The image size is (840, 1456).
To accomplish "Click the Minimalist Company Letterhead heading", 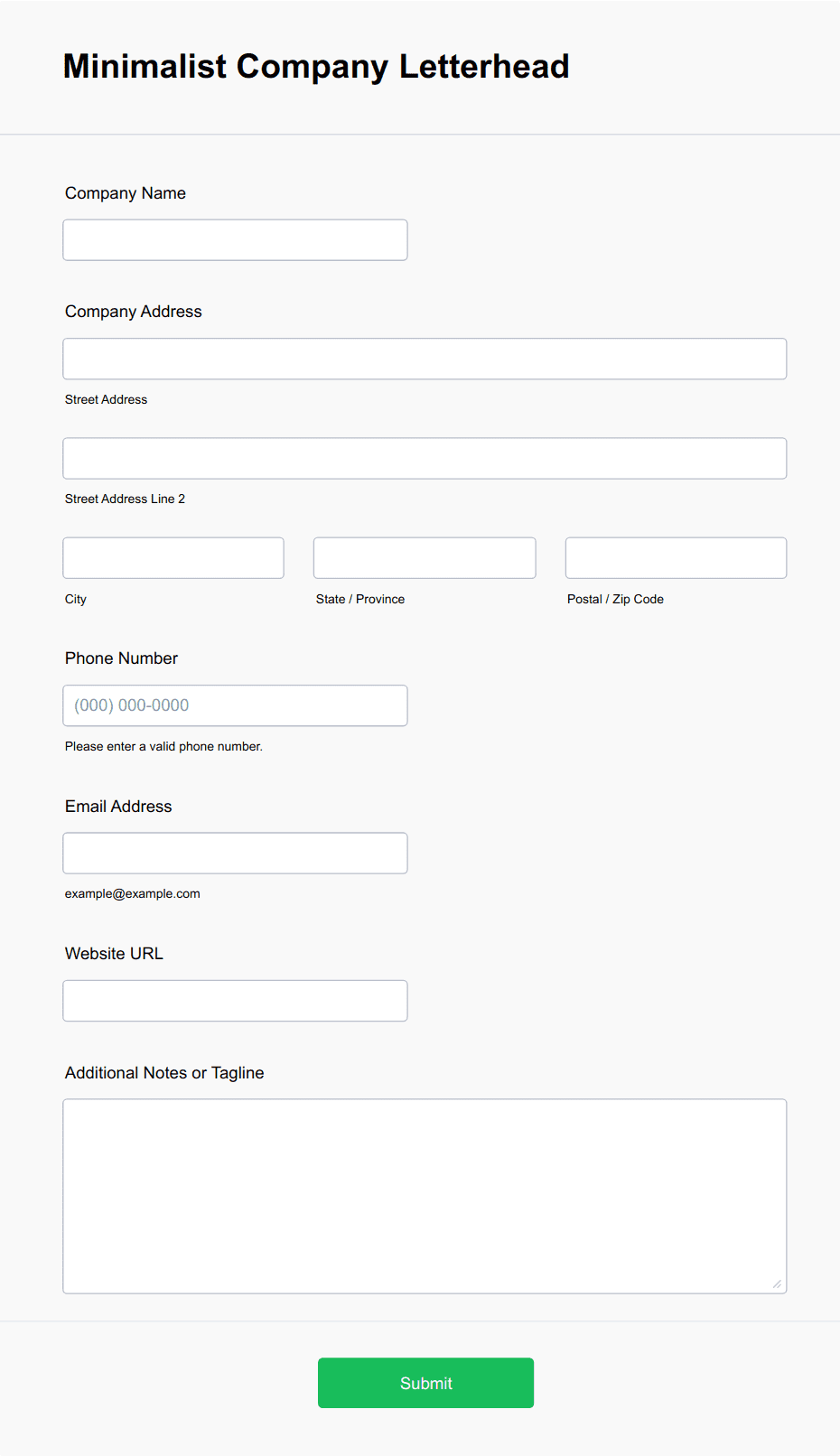I will point(316,67).
